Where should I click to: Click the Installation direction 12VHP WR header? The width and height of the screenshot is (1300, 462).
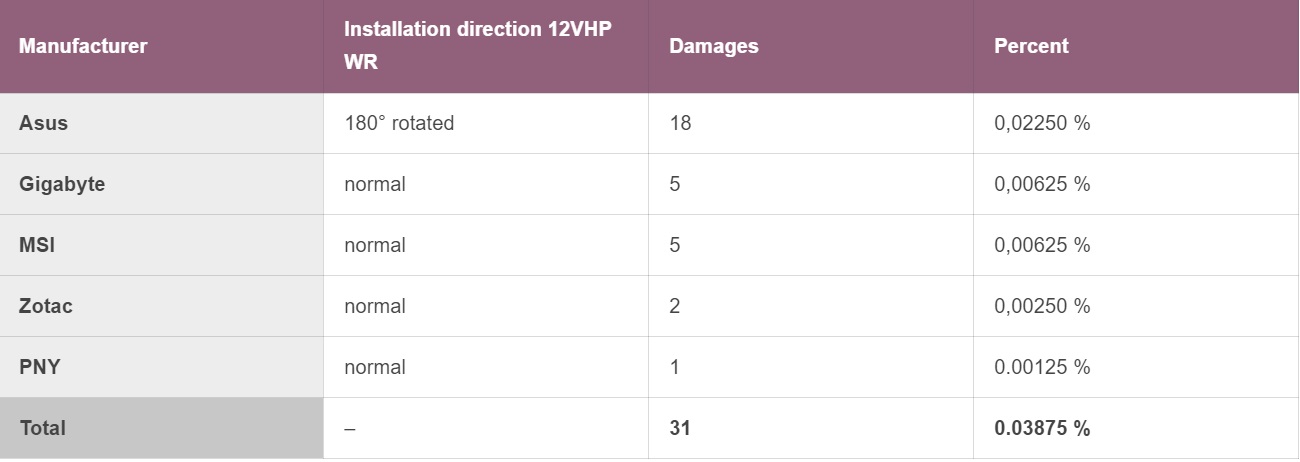coord(477,46)
